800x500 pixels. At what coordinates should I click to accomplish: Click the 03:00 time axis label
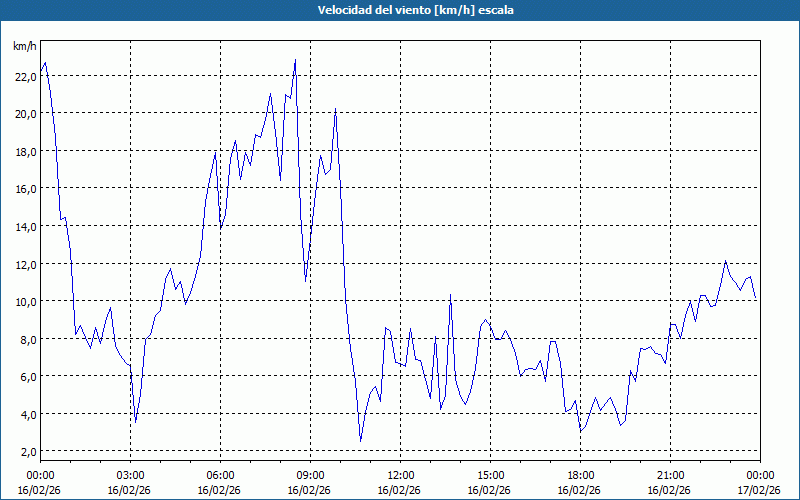tap(130, 475)
